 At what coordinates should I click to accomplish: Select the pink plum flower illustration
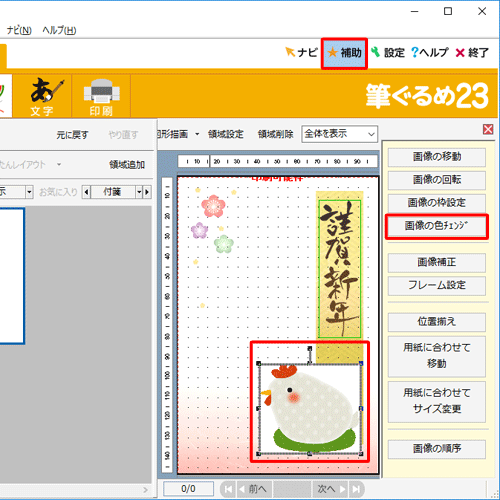click(213, 206)
